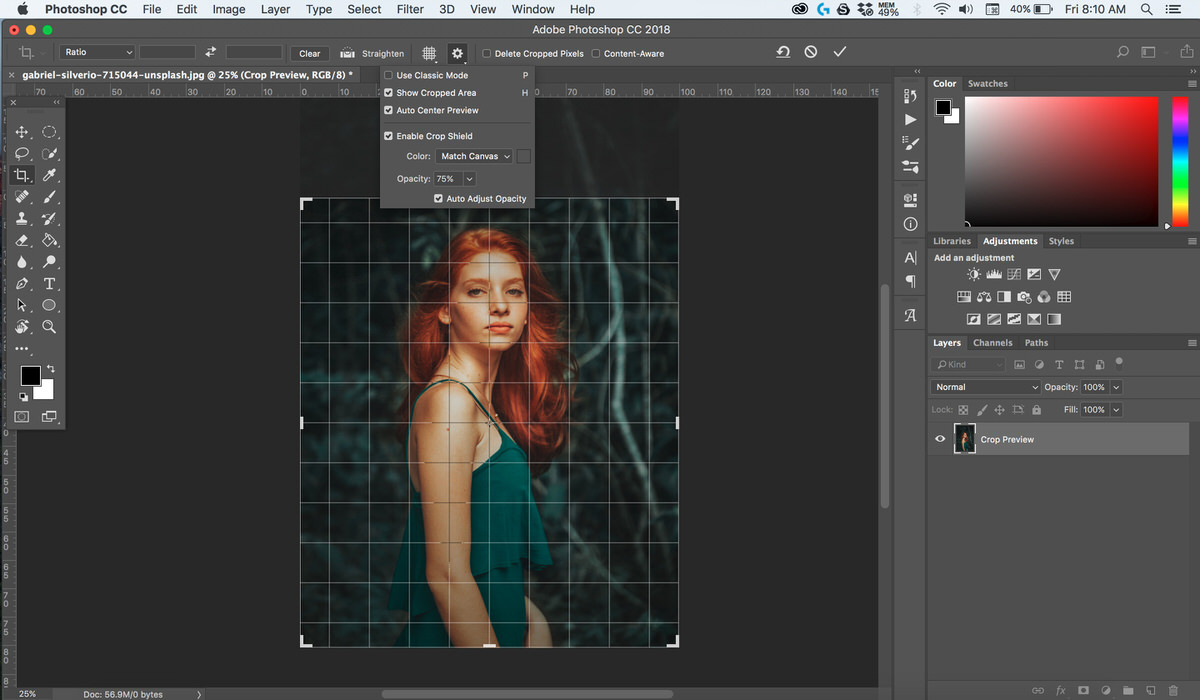
Task: Uncheck Auto Adjust Opacity
Action: tap(438, 199)
